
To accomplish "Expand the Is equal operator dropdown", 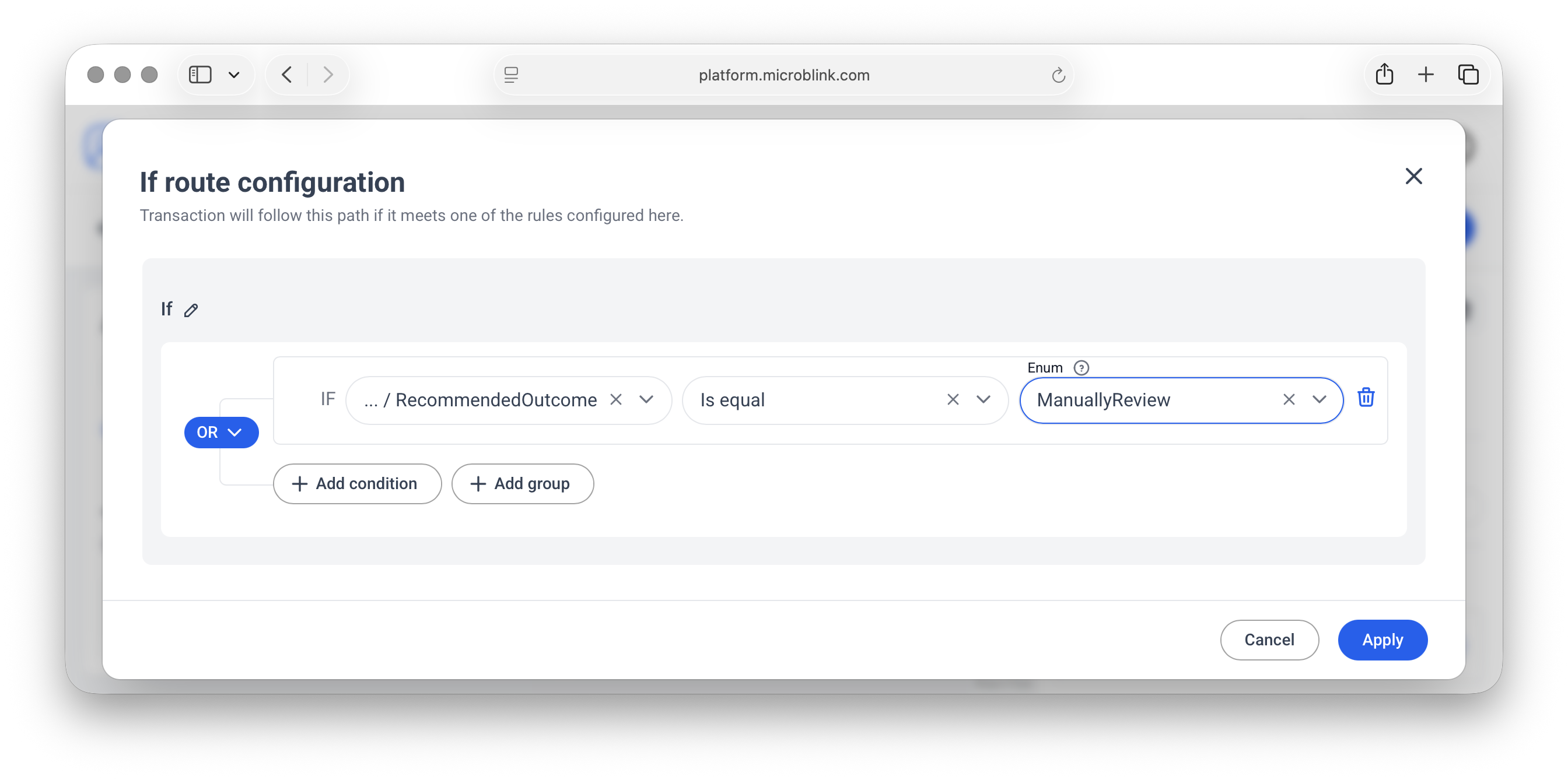I will (983, 399).
